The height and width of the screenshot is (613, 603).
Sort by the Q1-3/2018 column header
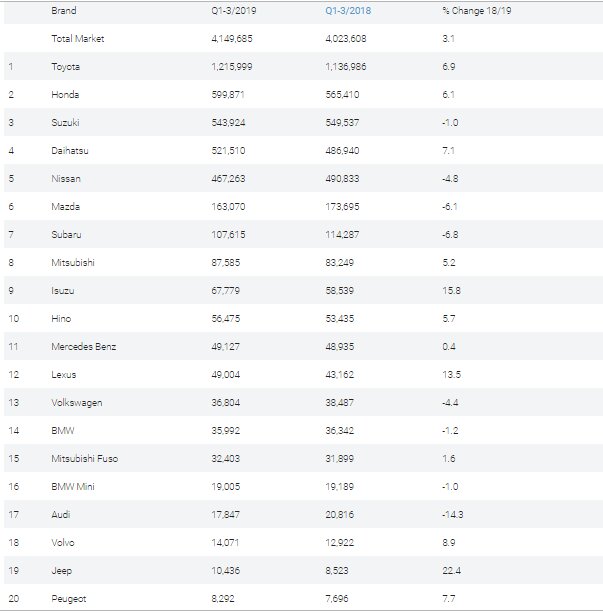tap(348, 10)
